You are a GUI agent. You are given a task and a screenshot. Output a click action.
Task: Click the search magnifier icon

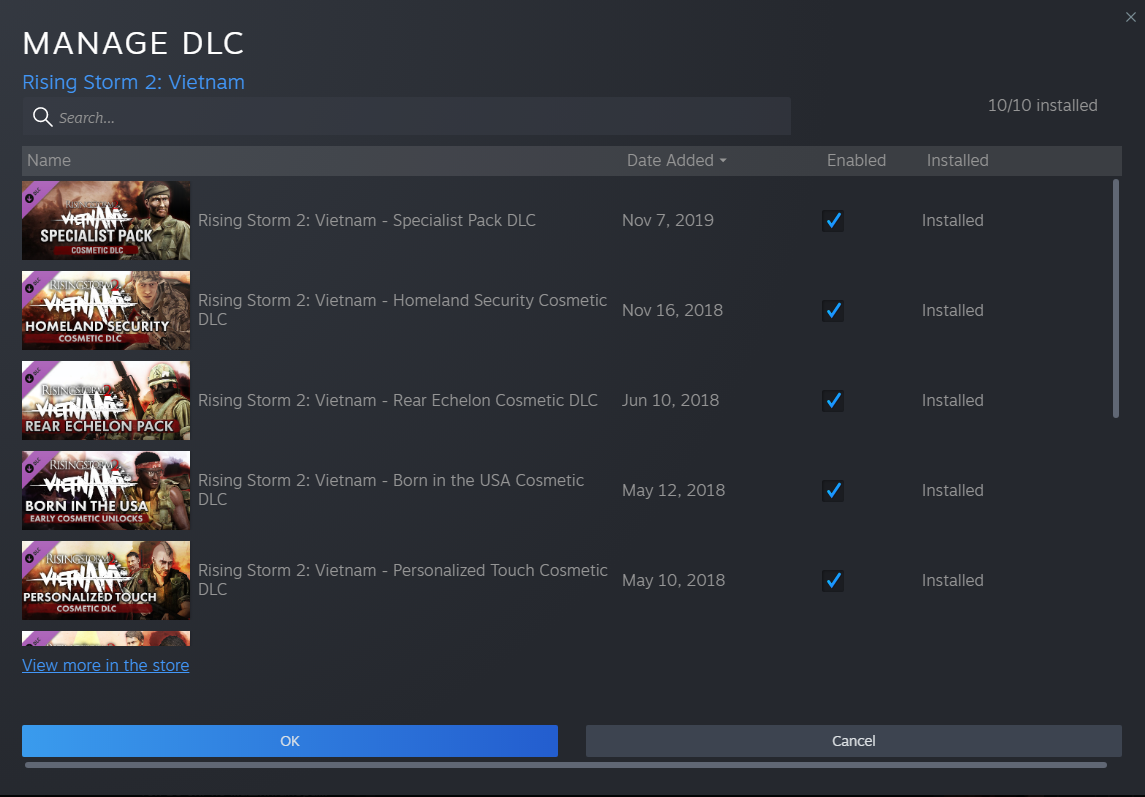42,117
